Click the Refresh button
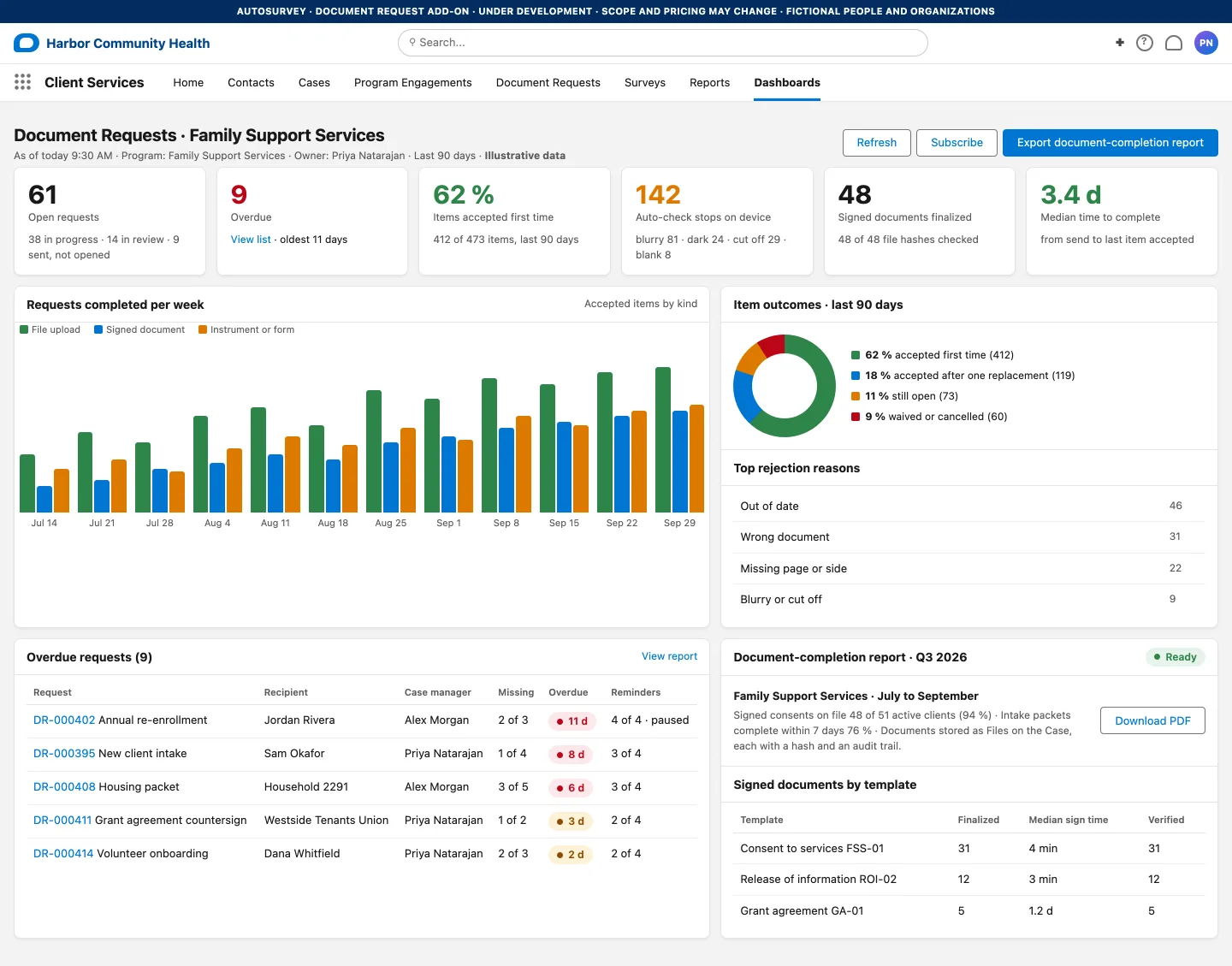 tap(877, 143)
